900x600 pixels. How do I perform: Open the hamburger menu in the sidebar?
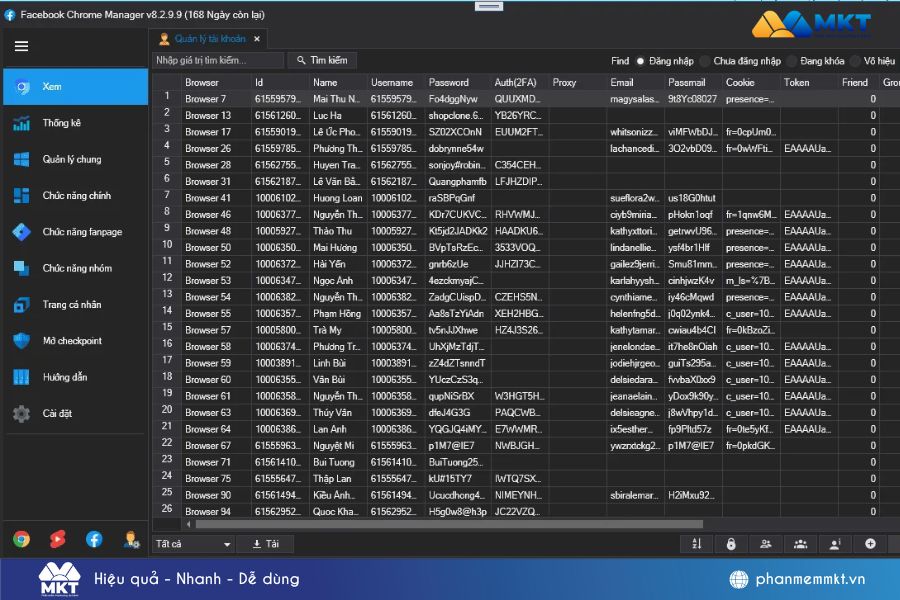click(21, 47)
